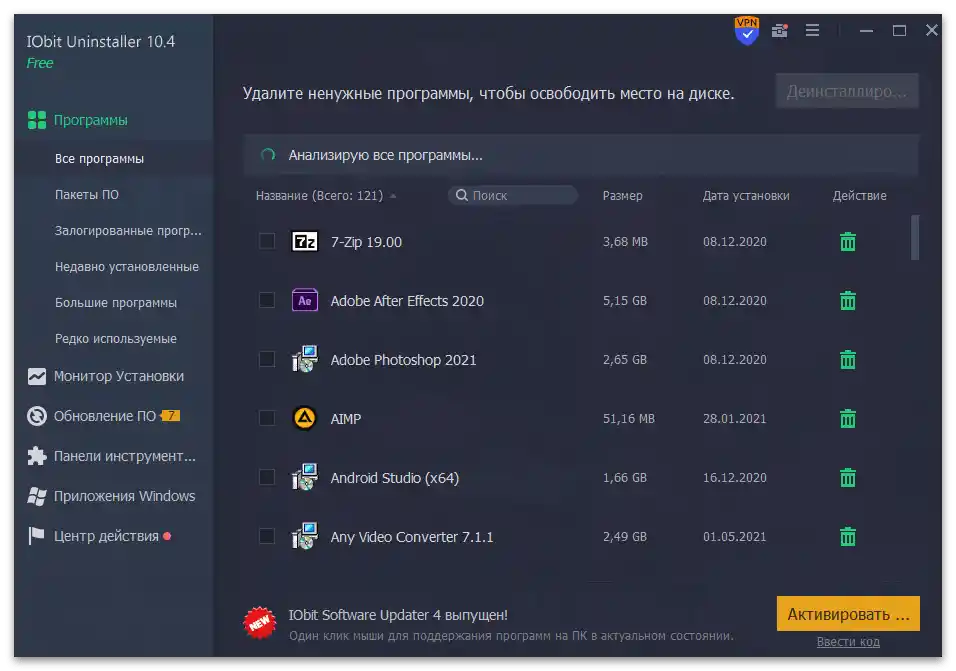Viewport: 956px width, 671px height.
Task: Tick the AIMP checkbox
Action: point(266,418)
